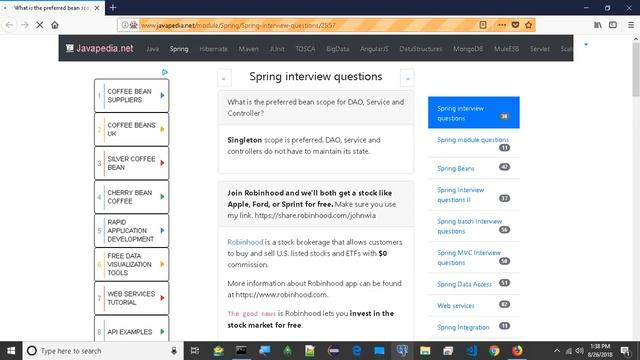Go back to the previous page
Screen dimensions: 640x360
tap(9, 25)
